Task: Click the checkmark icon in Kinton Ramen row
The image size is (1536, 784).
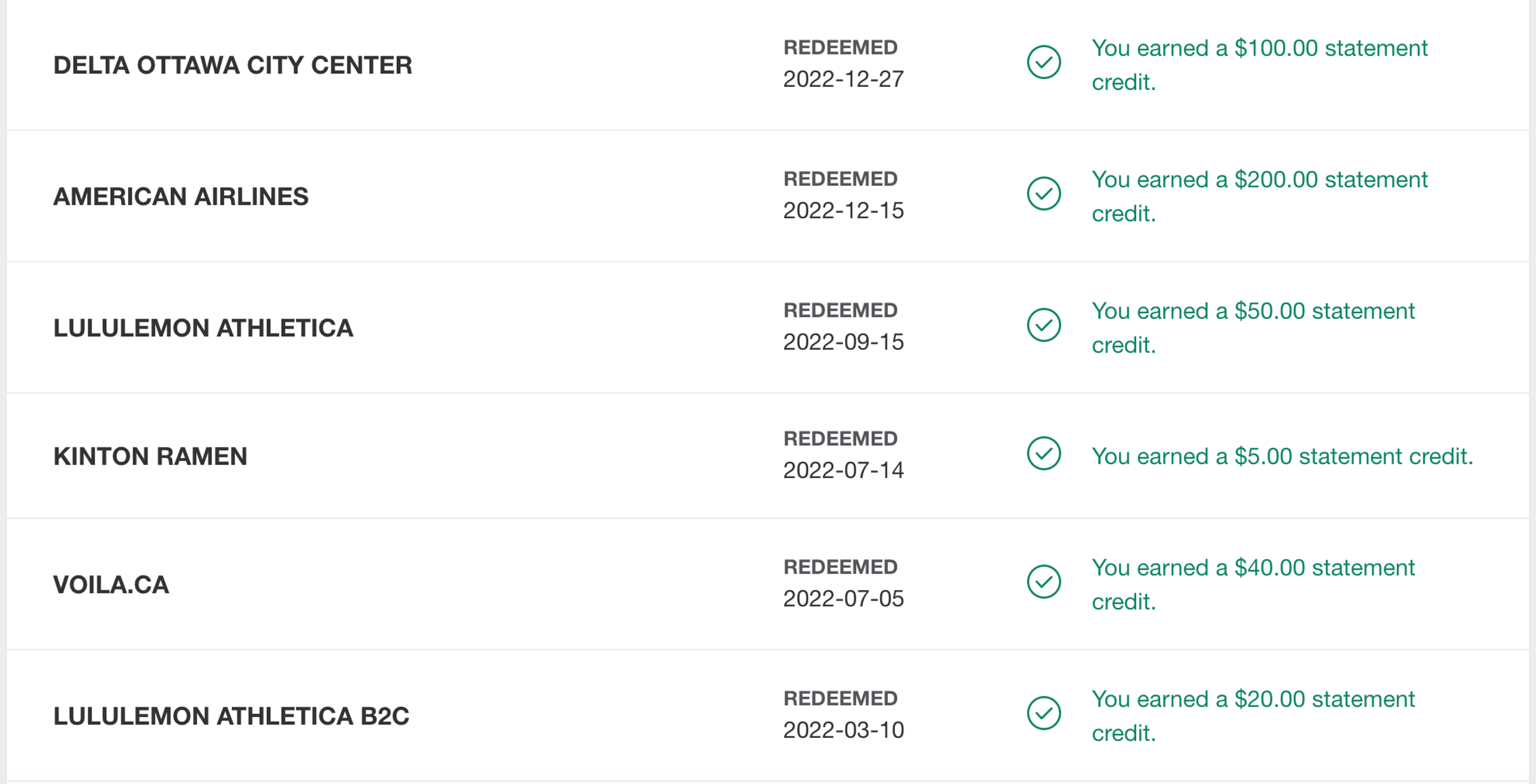Action: click(x=1044, y=453)
